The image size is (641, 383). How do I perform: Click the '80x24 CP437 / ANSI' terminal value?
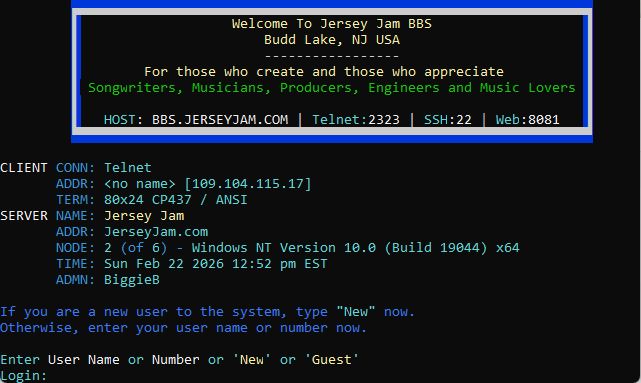(176, 200)
